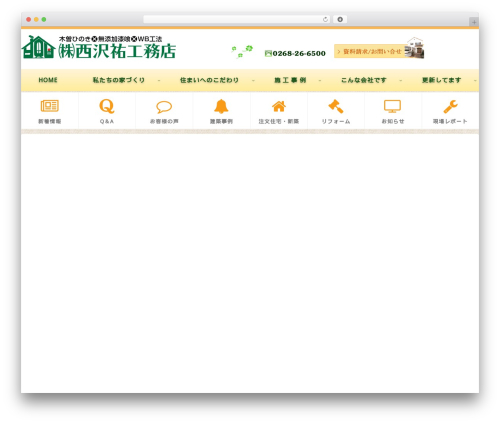
Task: Click the green house logo icon
Action: 38,47
